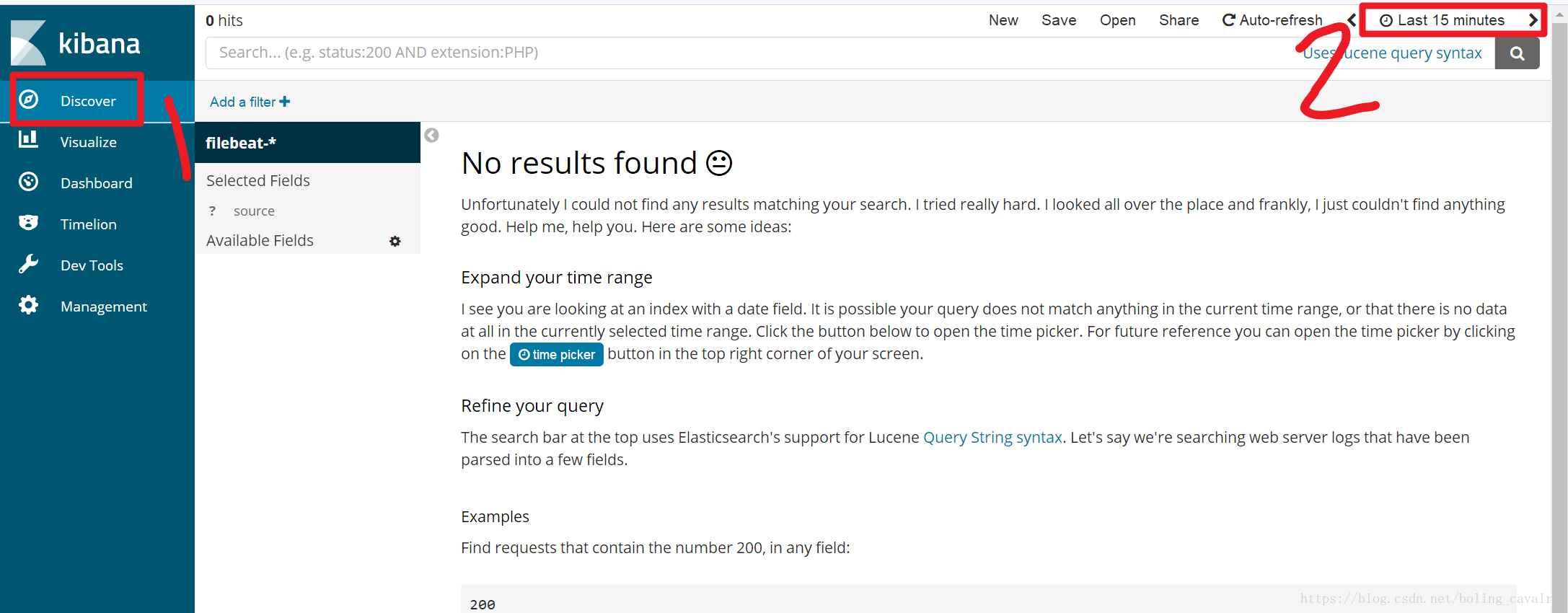
Task: Click the 0 hits counter
Action: click(224, 20)
